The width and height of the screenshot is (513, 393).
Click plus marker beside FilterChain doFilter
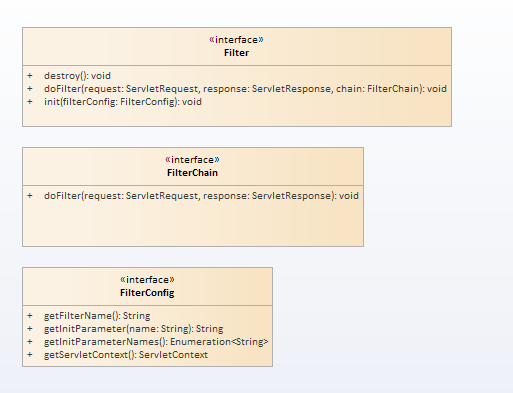tap(30, 196)
